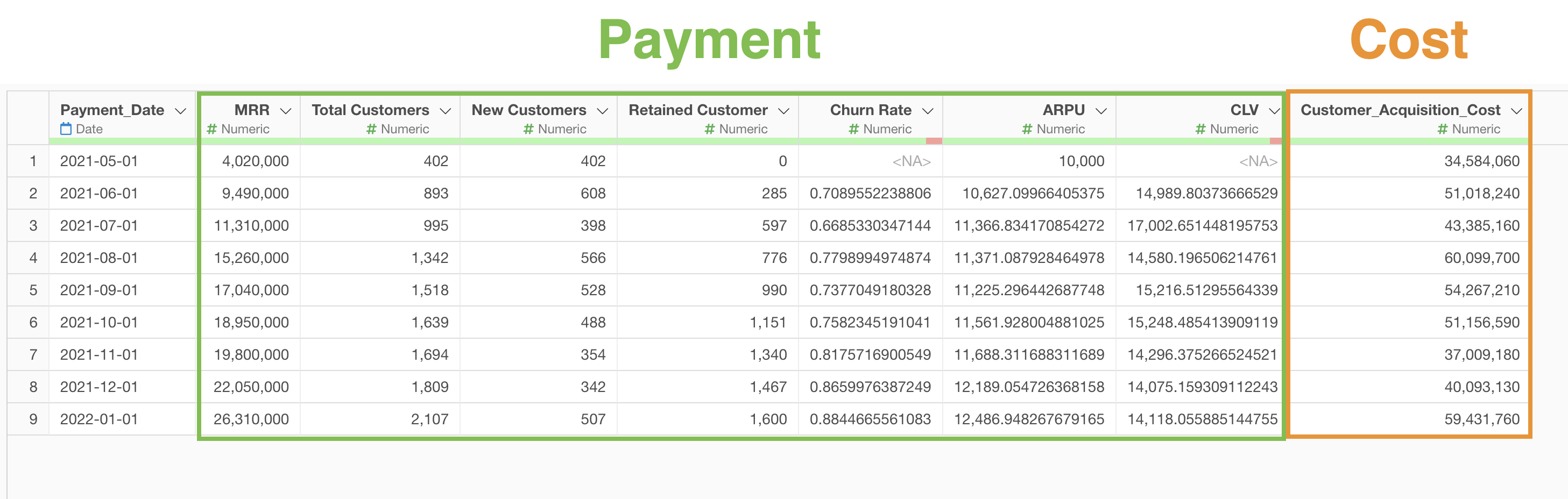
Task: Click Churn Rate value 0.7089552238806
Action: point(871,194)
